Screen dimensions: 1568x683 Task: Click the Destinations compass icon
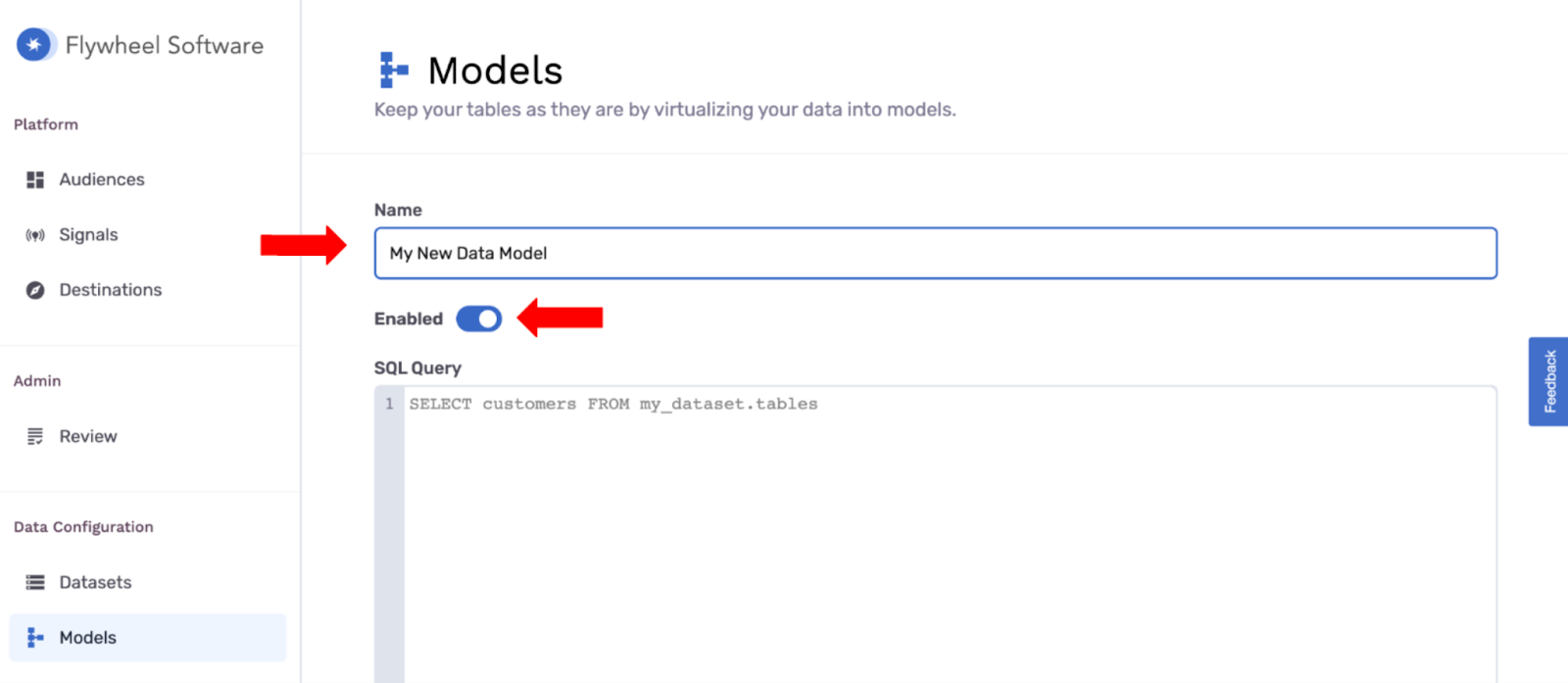(35, 290)
